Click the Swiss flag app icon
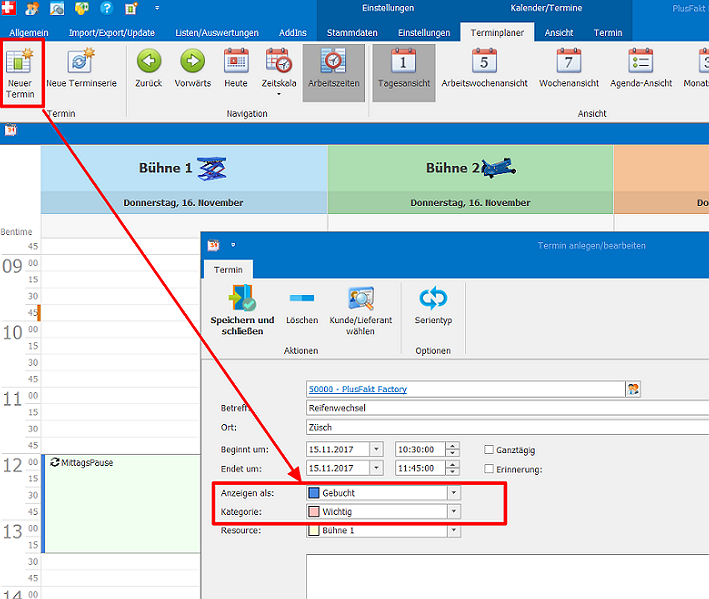The image size is (709, 599). (x=8, y=8)
